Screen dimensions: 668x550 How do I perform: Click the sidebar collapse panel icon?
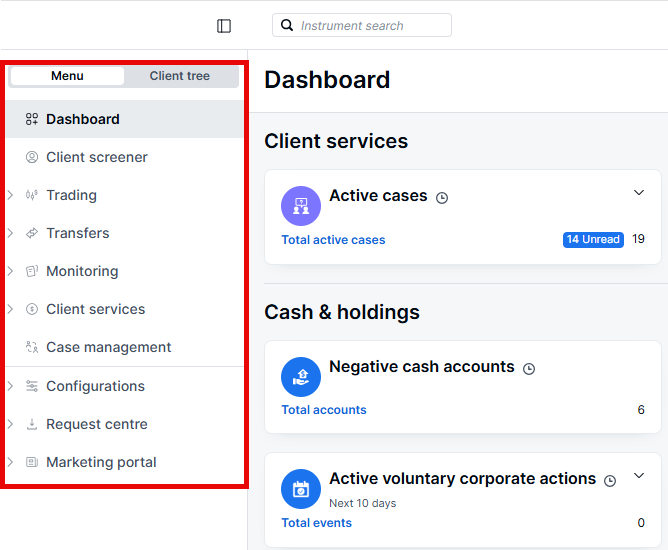point(224,26)
